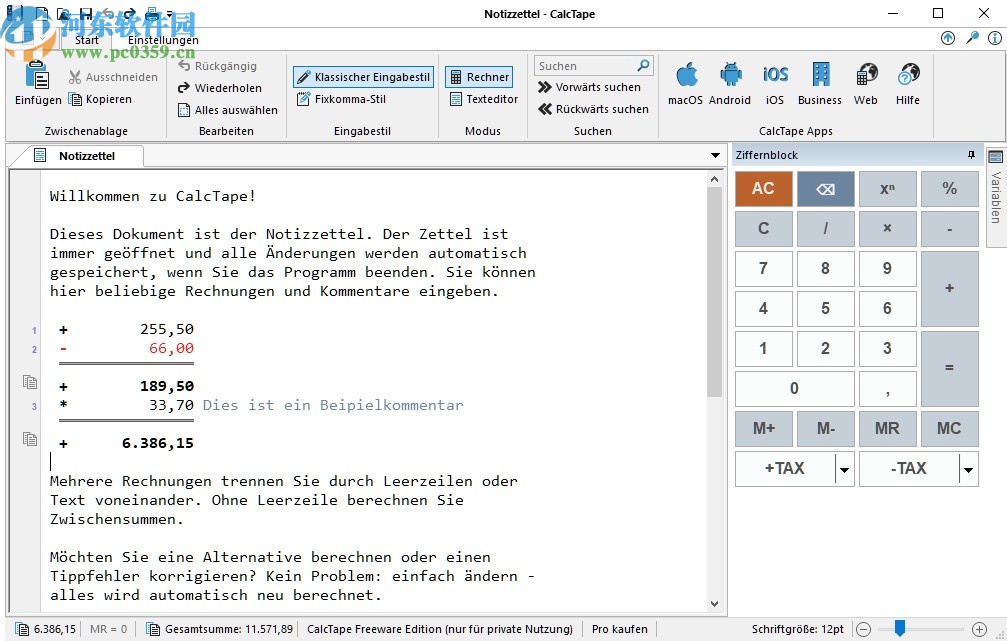The height and width of the screenshot is (641, 1007).
Task: Click MR memory recall key
Action: (888, 428)
